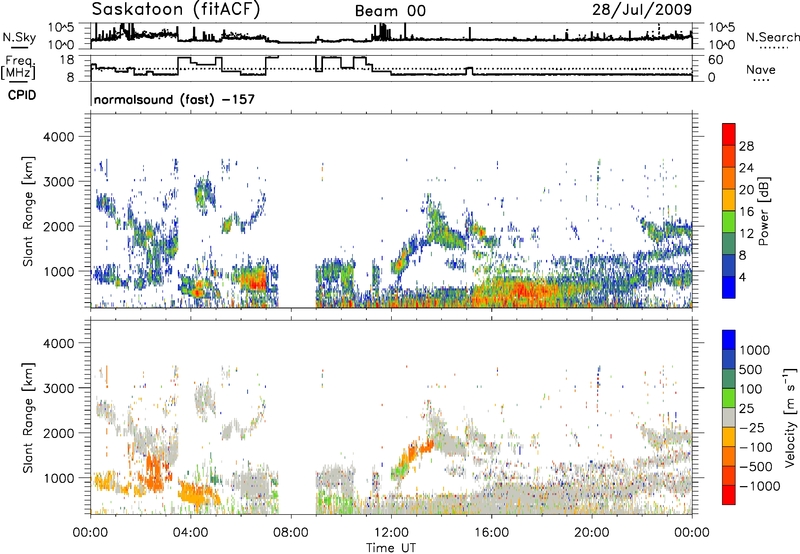The image size is (800, 554).
Task: Click the Slant Range label of power panel
Action: [x=28, y=211]
